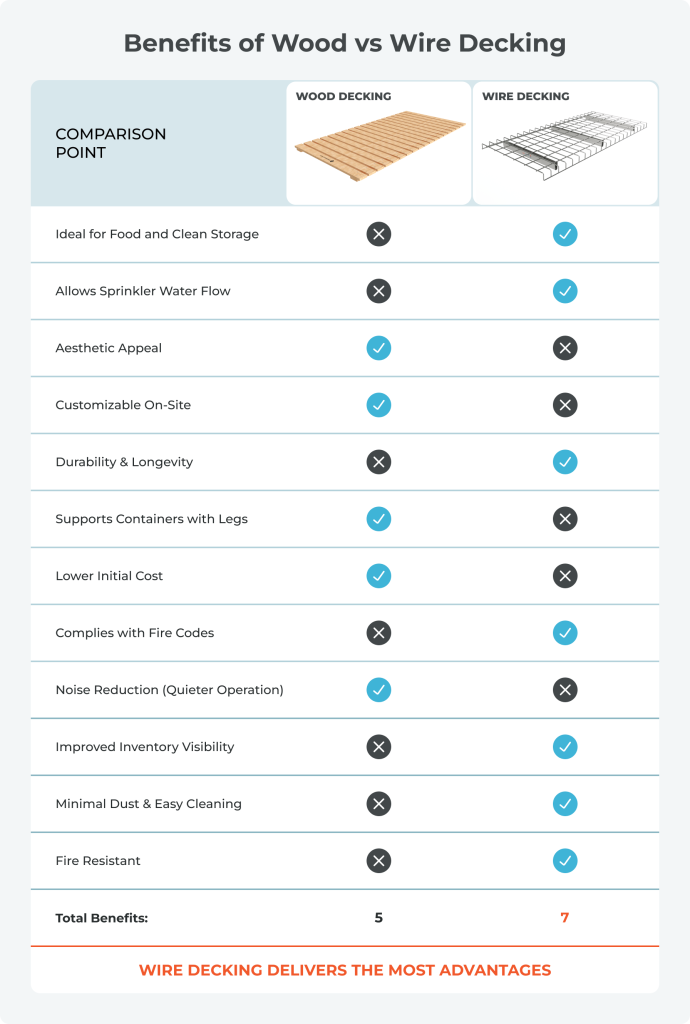Click the Total Benefits label

(101, 918)
